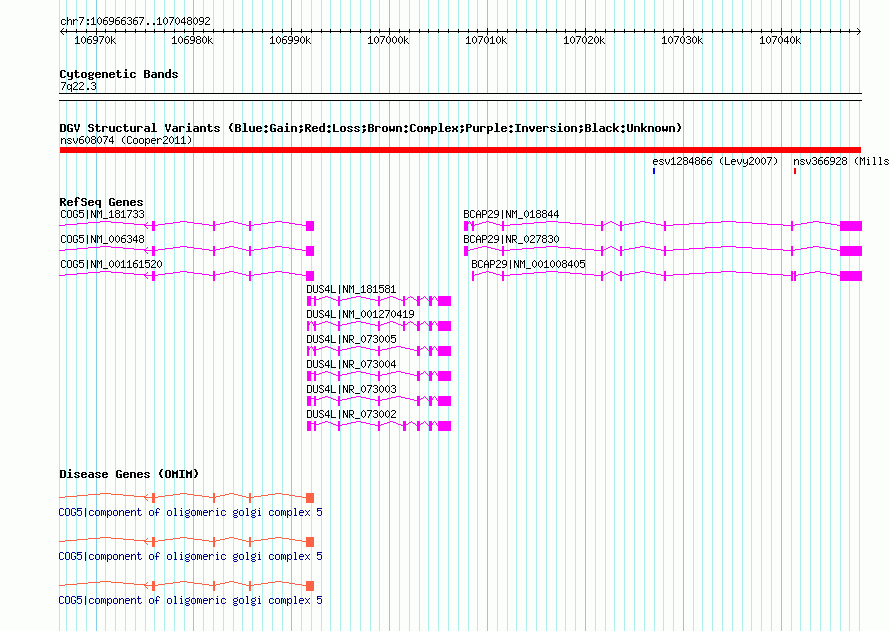Open COG5|NM_006348 transcript label
The height and width of the screenshot is (631, 890).
tap(102, 239)
